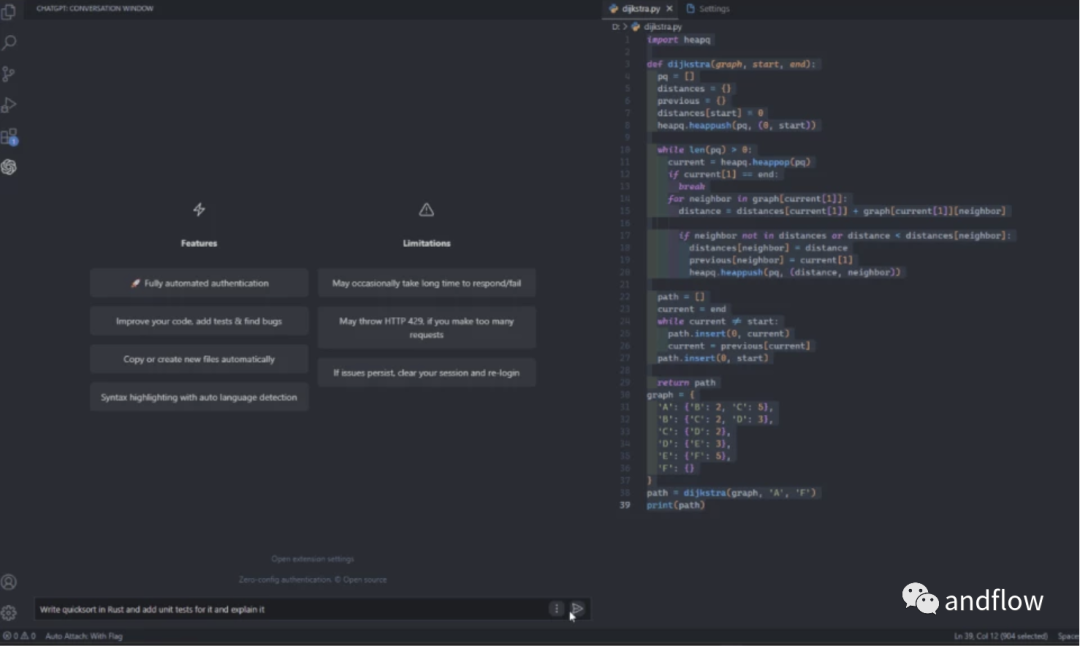Click the 'return path' line
Viewport: 1080px width, 646px height.
point(686,382)
